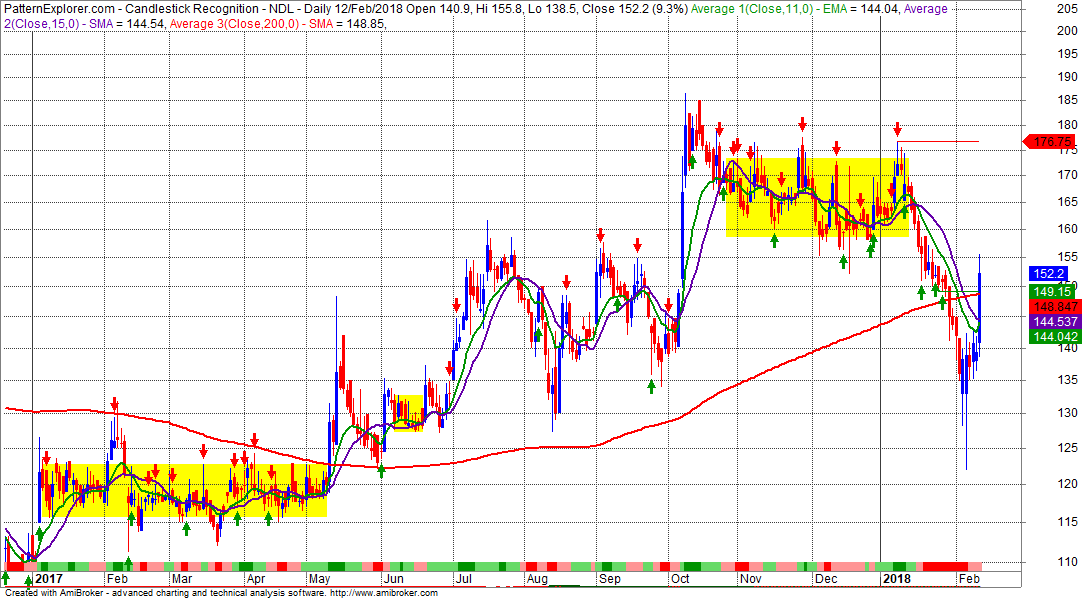Select the Apr month label

256,579
